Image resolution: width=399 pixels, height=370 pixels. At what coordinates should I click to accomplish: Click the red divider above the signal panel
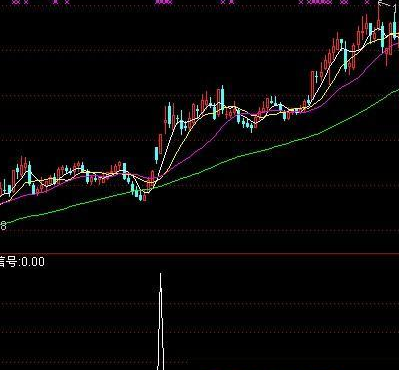(199, 254)
